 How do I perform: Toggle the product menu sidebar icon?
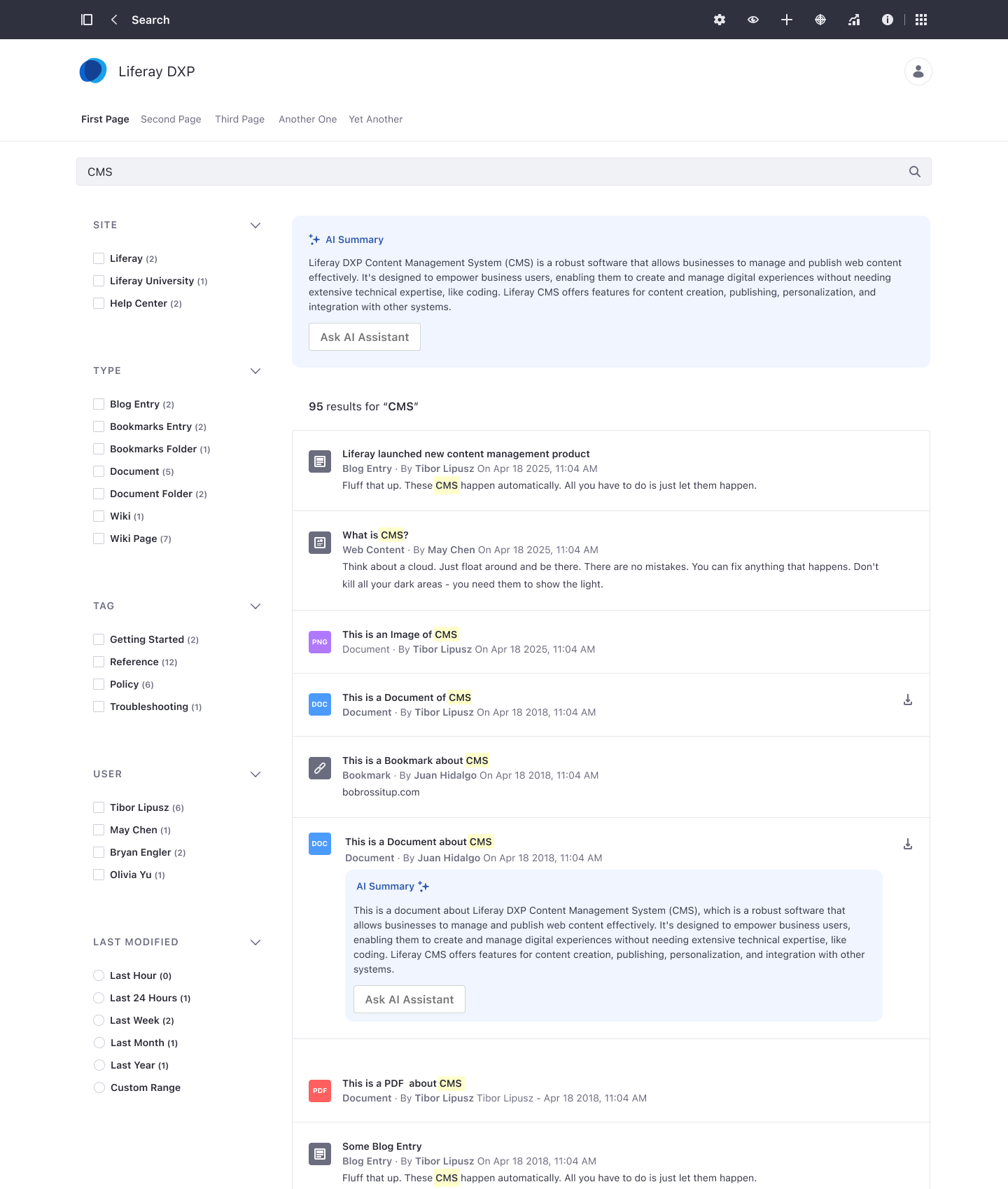click(x=87, y=20)
